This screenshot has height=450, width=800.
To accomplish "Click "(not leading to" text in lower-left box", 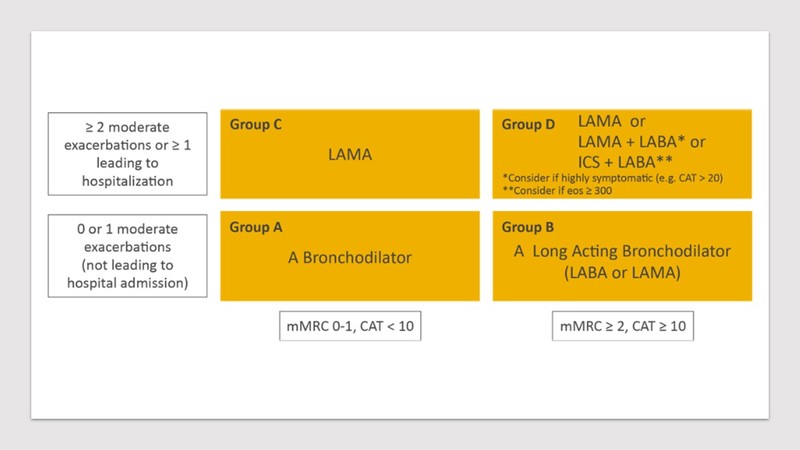I will (x=128, y=264).
